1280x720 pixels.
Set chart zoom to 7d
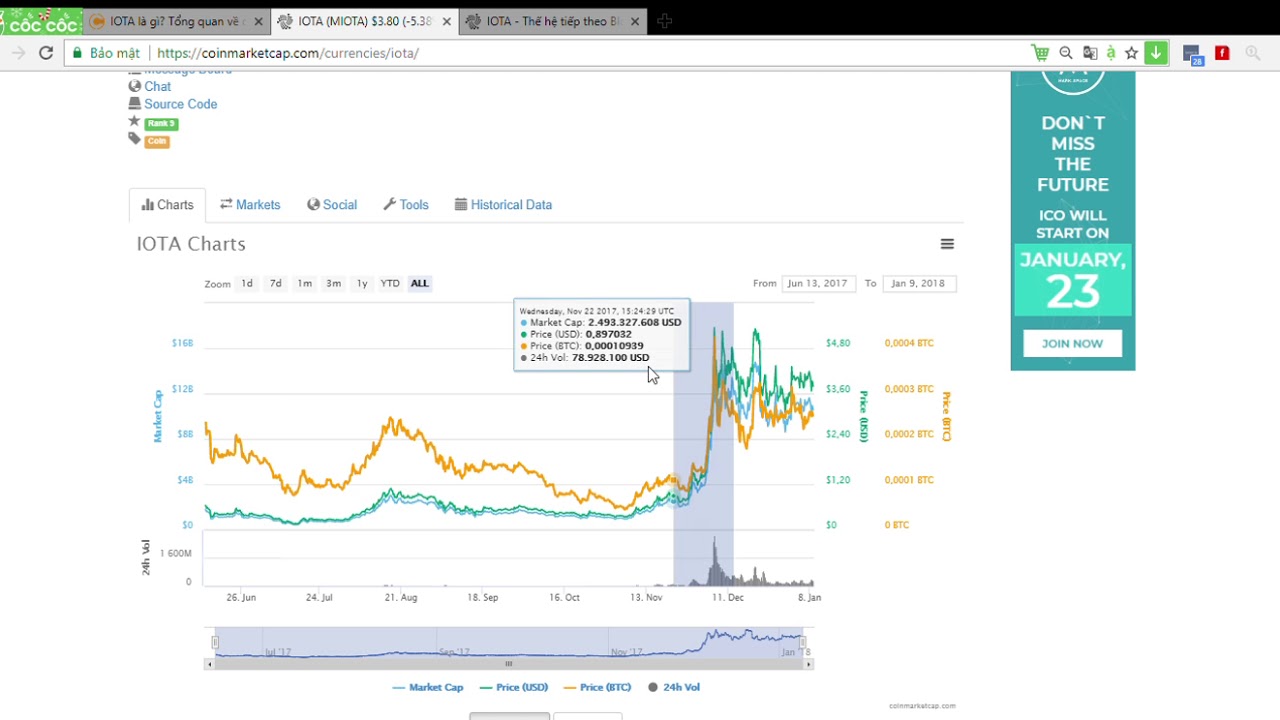point(276,283)
